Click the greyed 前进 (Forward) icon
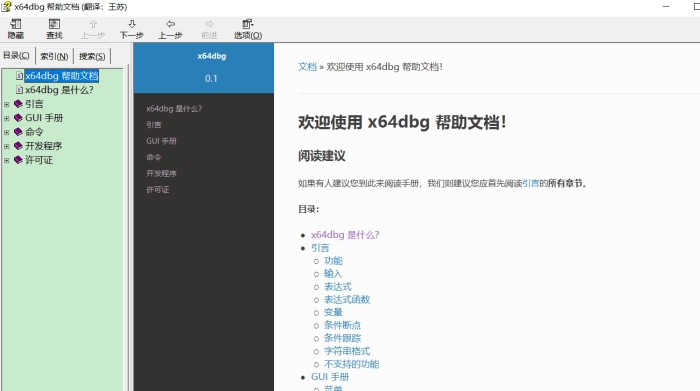Screen dimensions: 700x391 coord(209,24)
